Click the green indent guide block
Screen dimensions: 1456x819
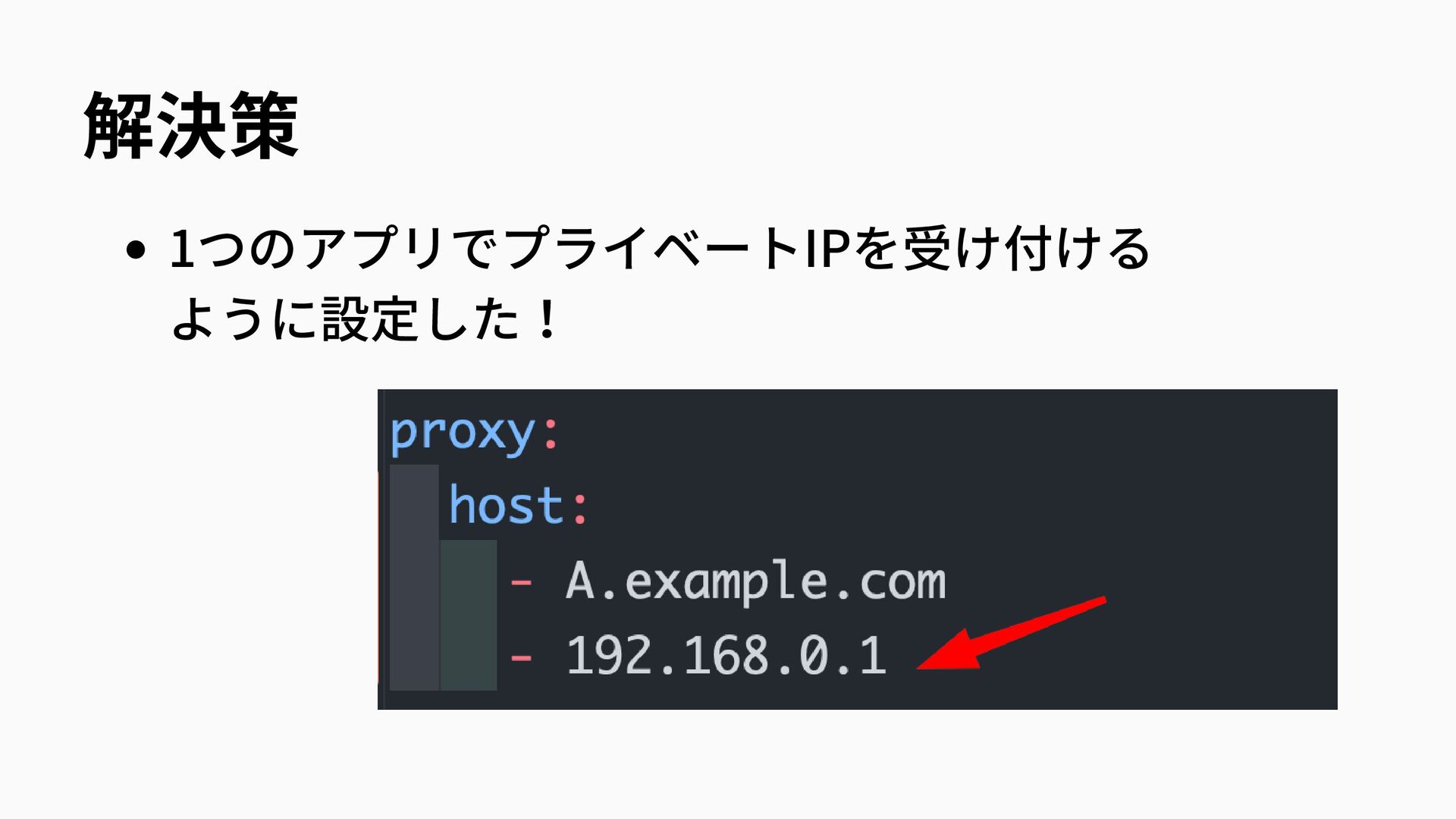pyautogui.click(x=469, y=615)
